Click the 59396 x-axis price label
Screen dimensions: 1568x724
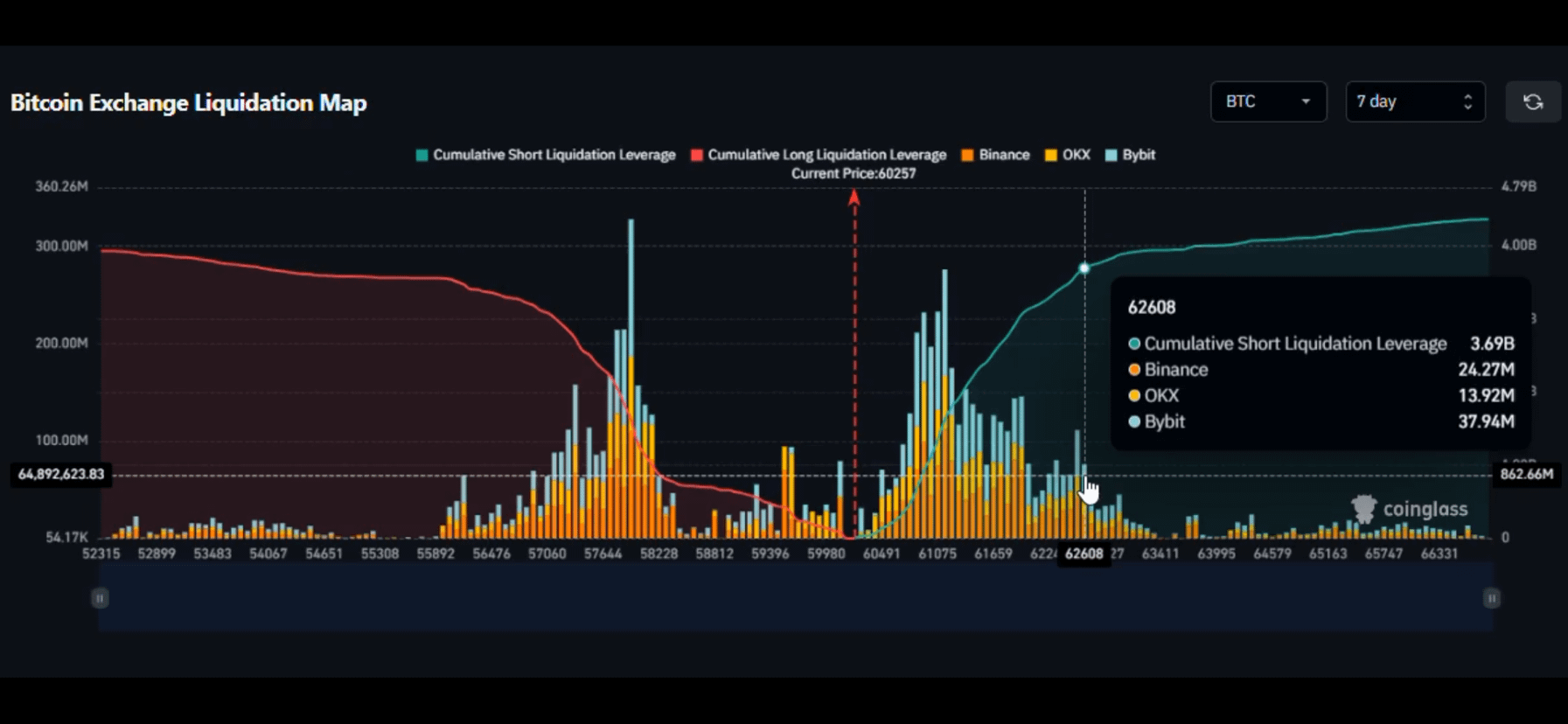point(770,553)
